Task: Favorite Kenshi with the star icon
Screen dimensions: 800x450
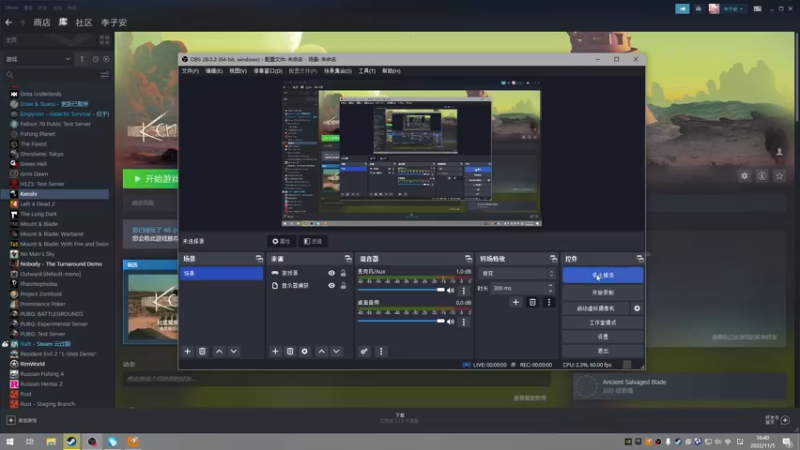Action: [x=779, y=176]
